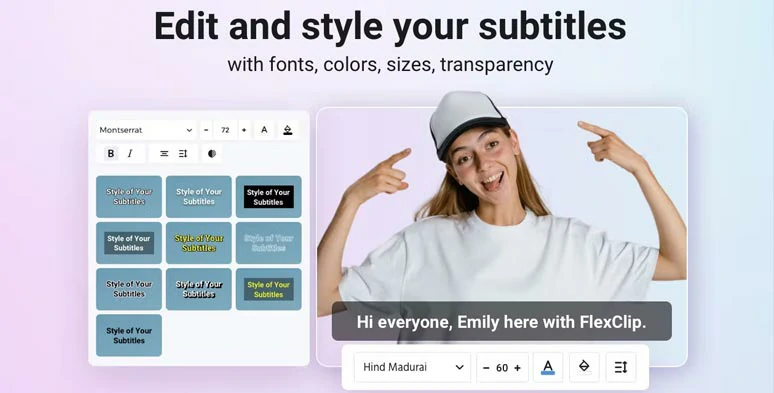Choose plain black bold subtitle style
The image size is (774, 393).
pyautogui.click(x=129, y=335)
